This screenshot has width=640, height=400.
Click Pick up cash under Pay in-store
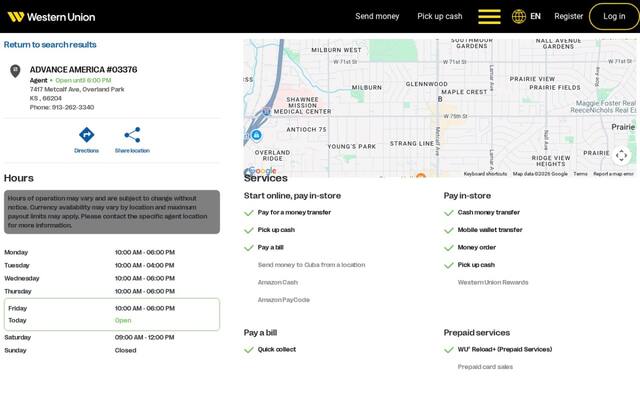(476, 265)
